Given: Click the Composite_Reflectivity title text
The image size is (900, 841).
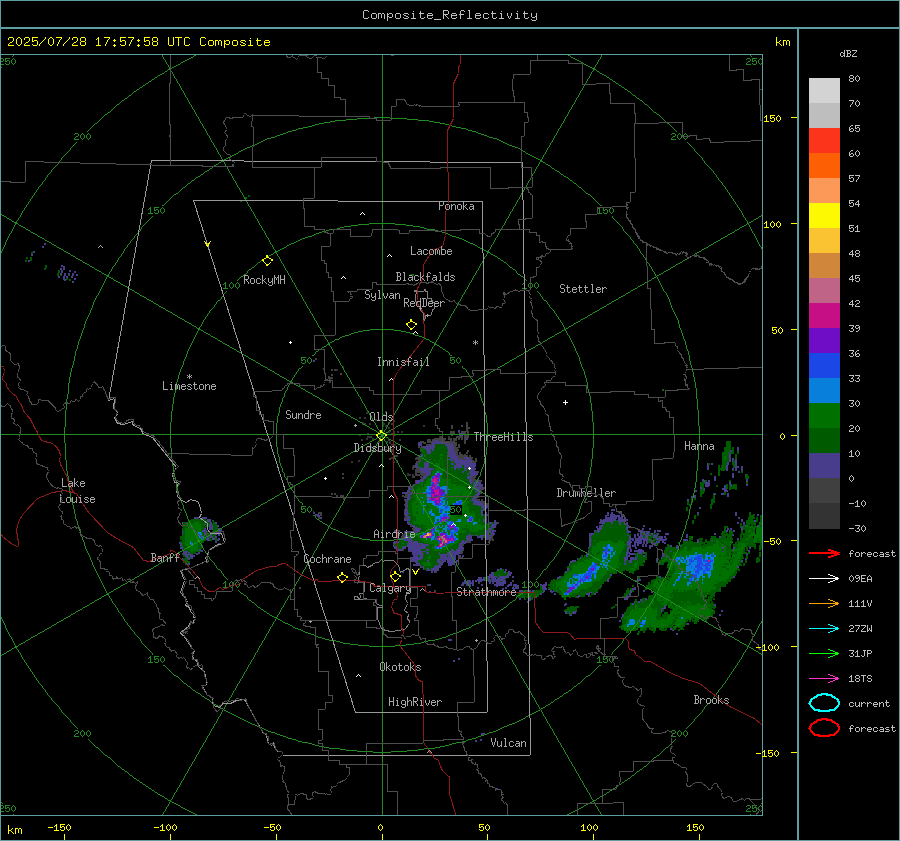Looking at the screenshot, I should pyautogui.click(x=449, y=15).
